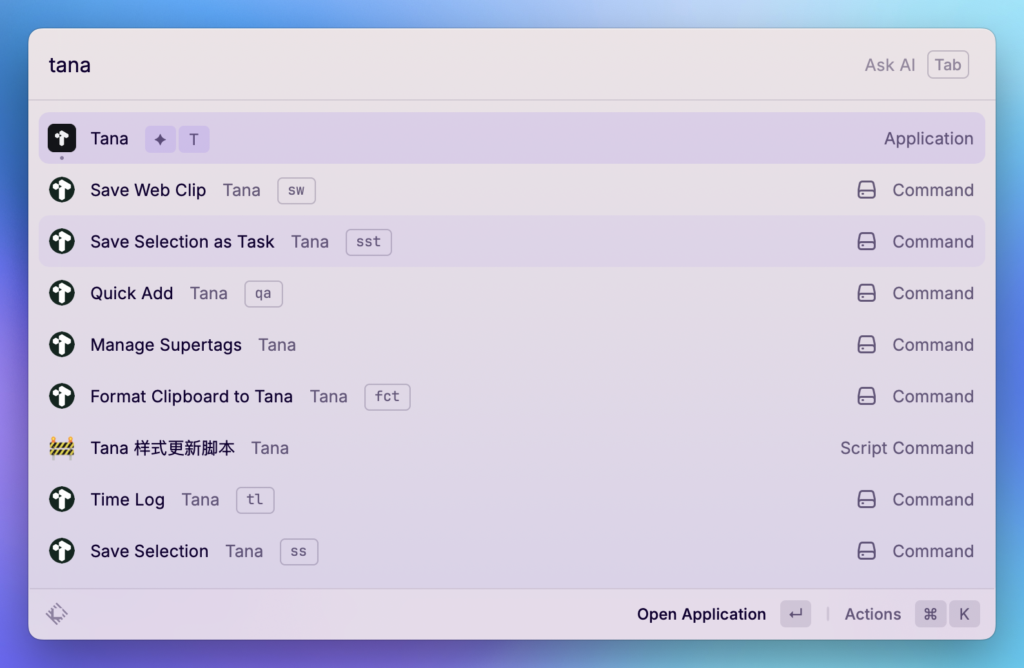Select the Save Selection as Task command

pyautogui.click(x=512, y=242)
